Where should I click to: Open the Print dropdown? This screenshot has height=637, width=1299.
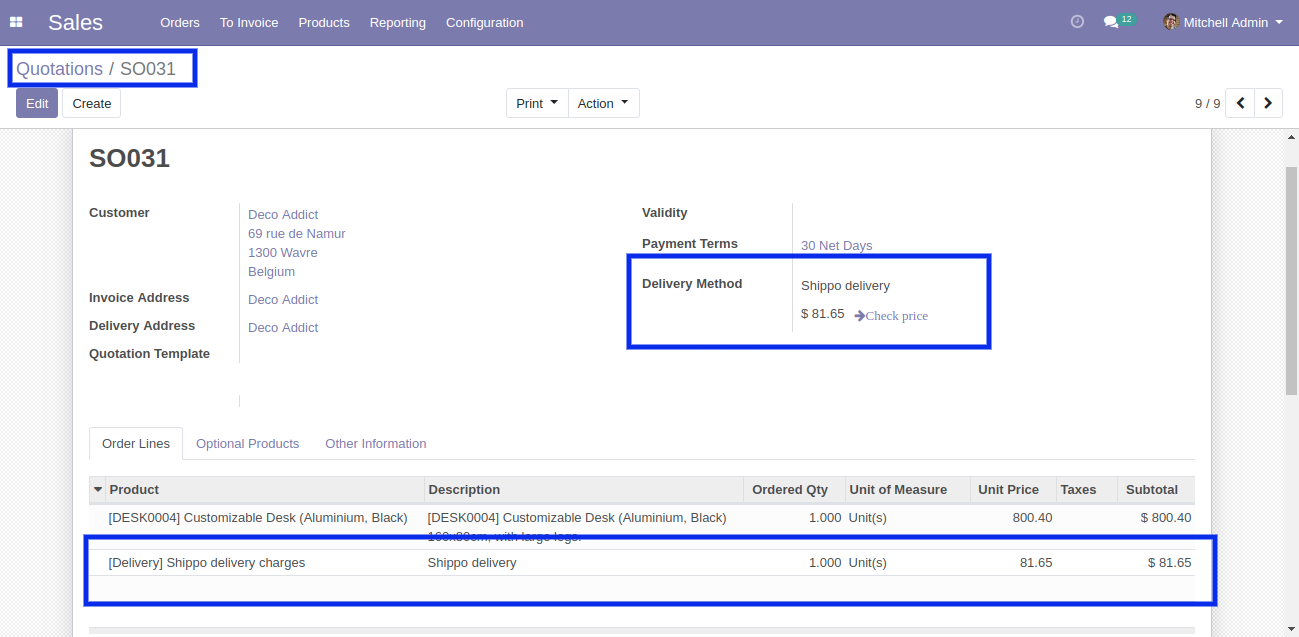click(x=537, y=103)
